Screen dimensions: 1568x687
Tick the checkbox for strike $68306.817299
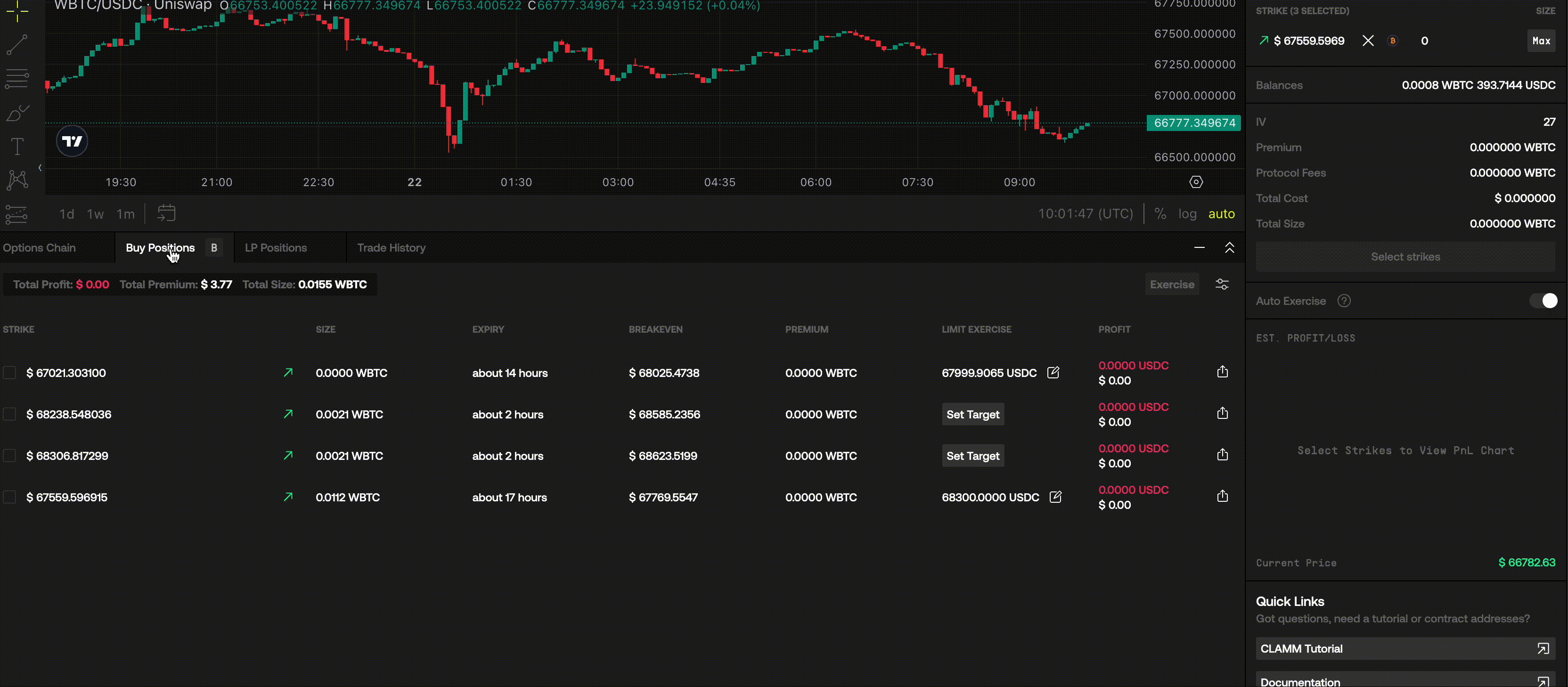click(9, 455)
